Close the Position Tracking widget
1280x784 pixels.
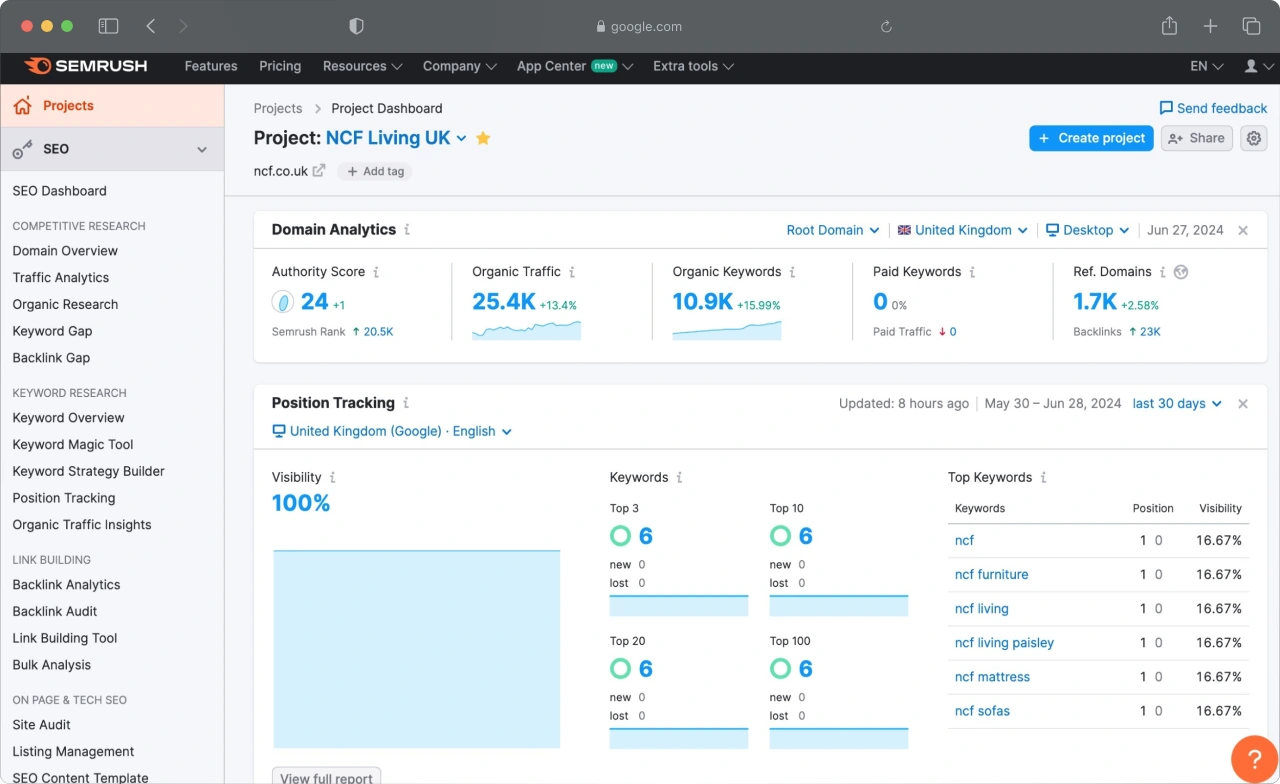(x=1243, y=404)
